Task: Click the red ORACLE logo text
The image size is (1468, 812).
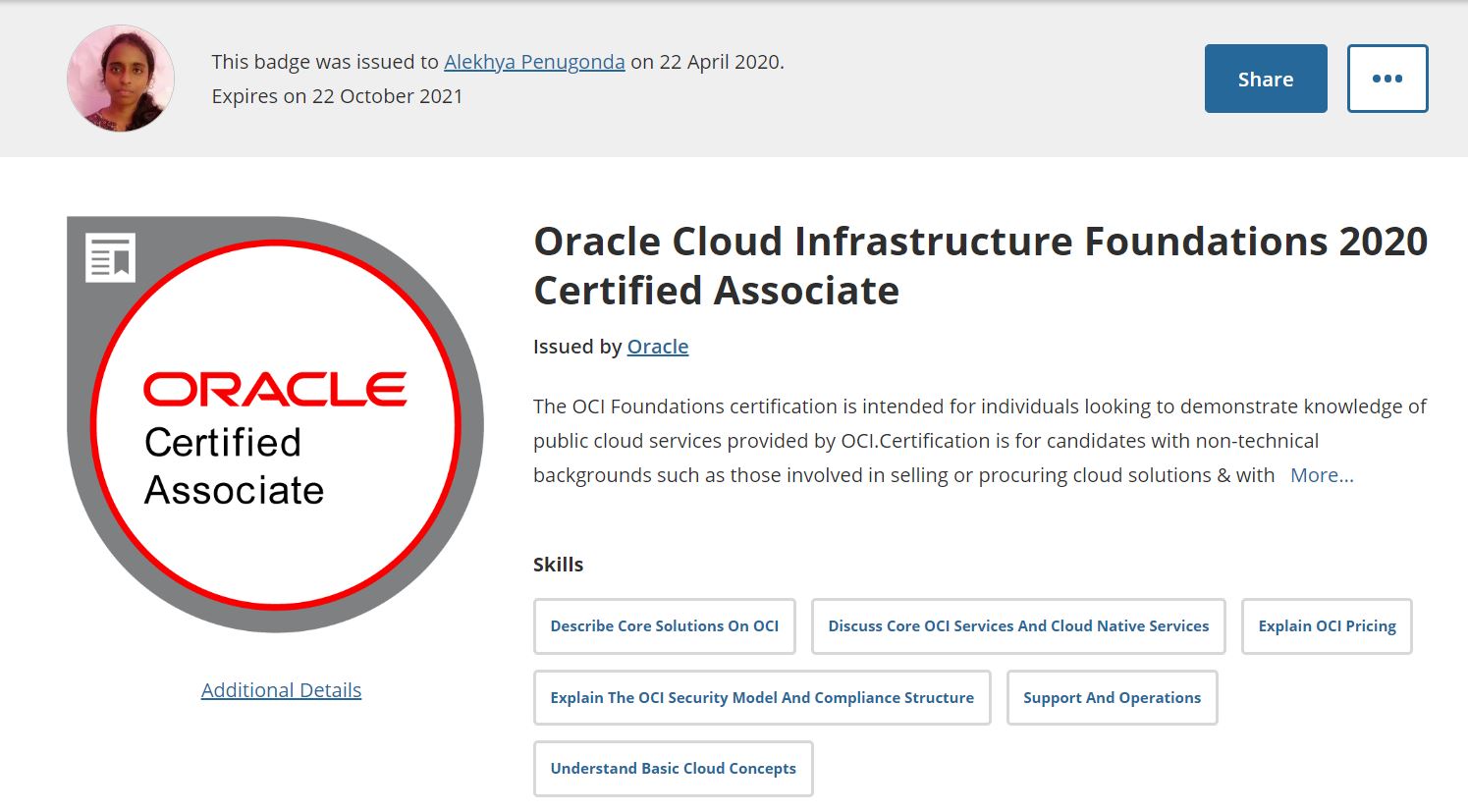Action: click(x=275, y=390)
